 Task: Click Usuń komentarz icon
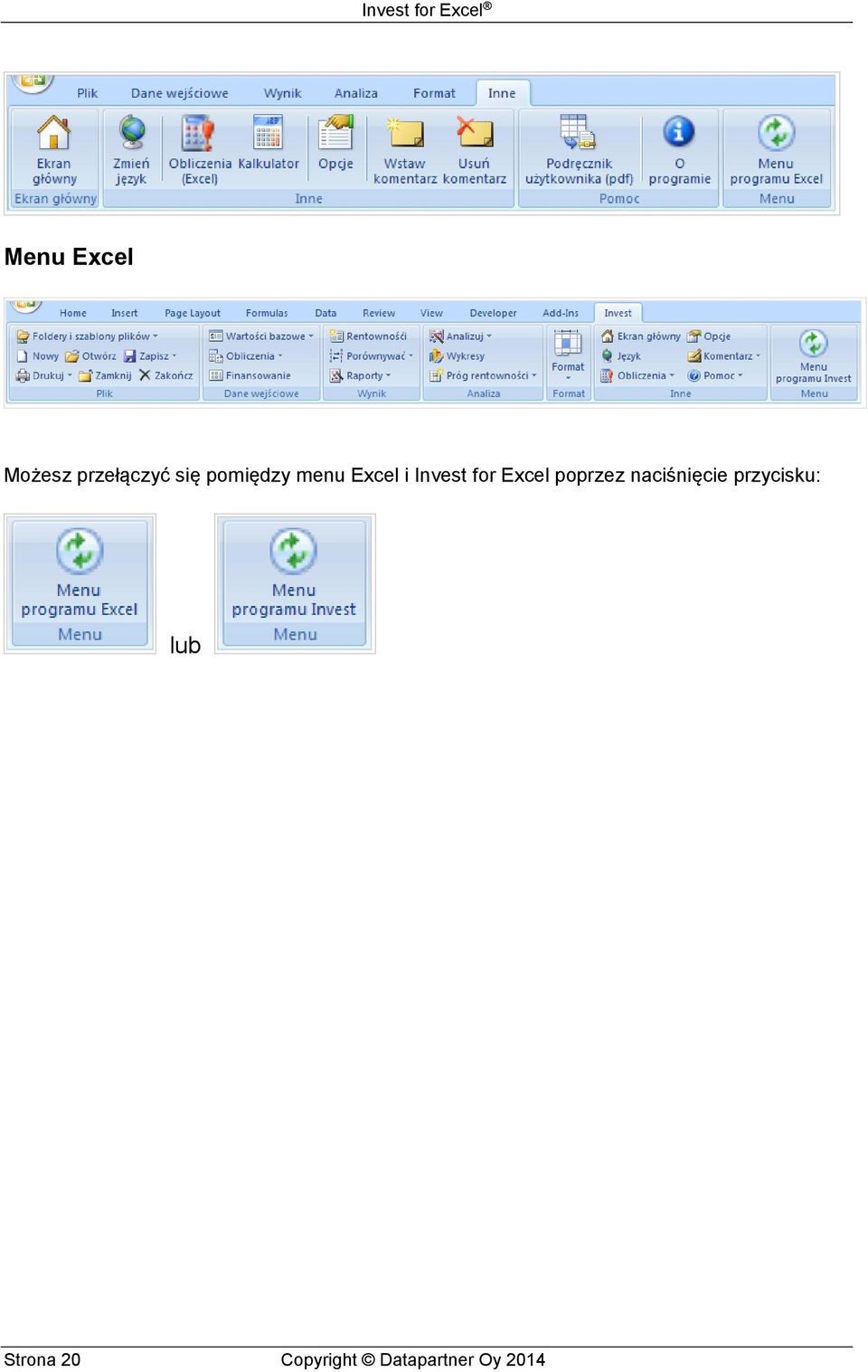click(x=475, y=132)
